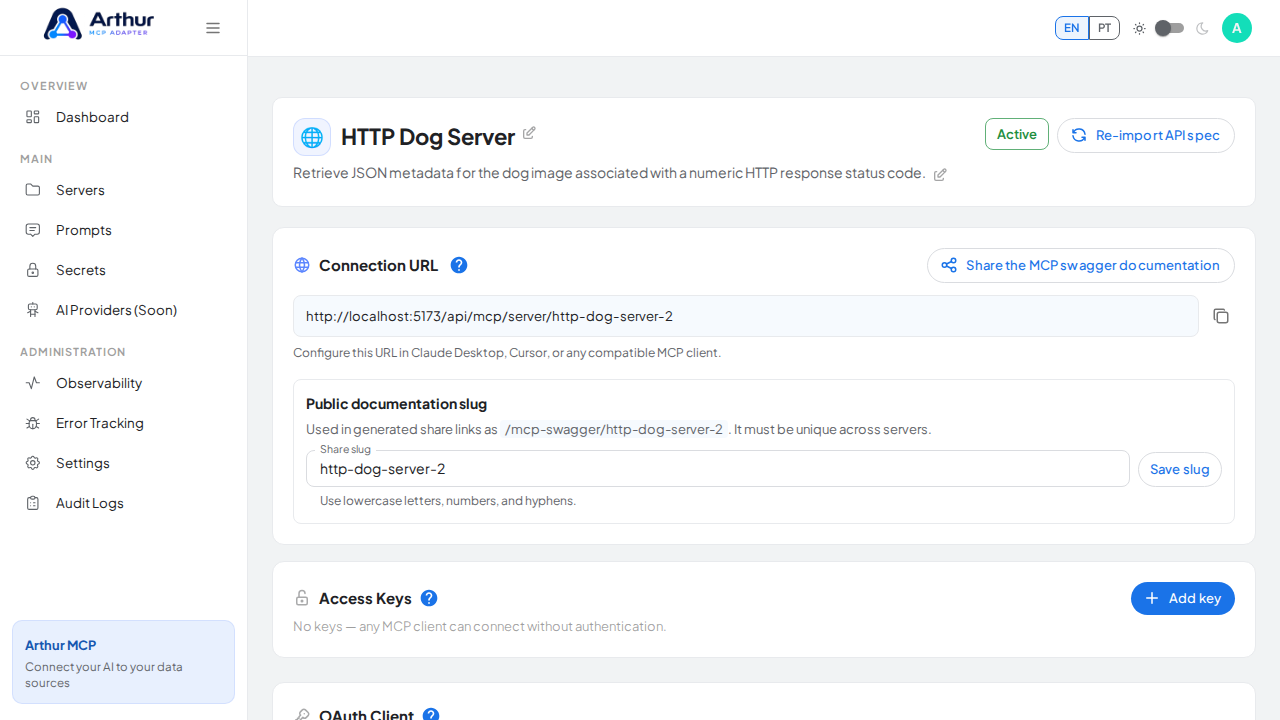The image size is (1280, 720).
Task: Open the Dashboard page
Action: click(124, 117)
